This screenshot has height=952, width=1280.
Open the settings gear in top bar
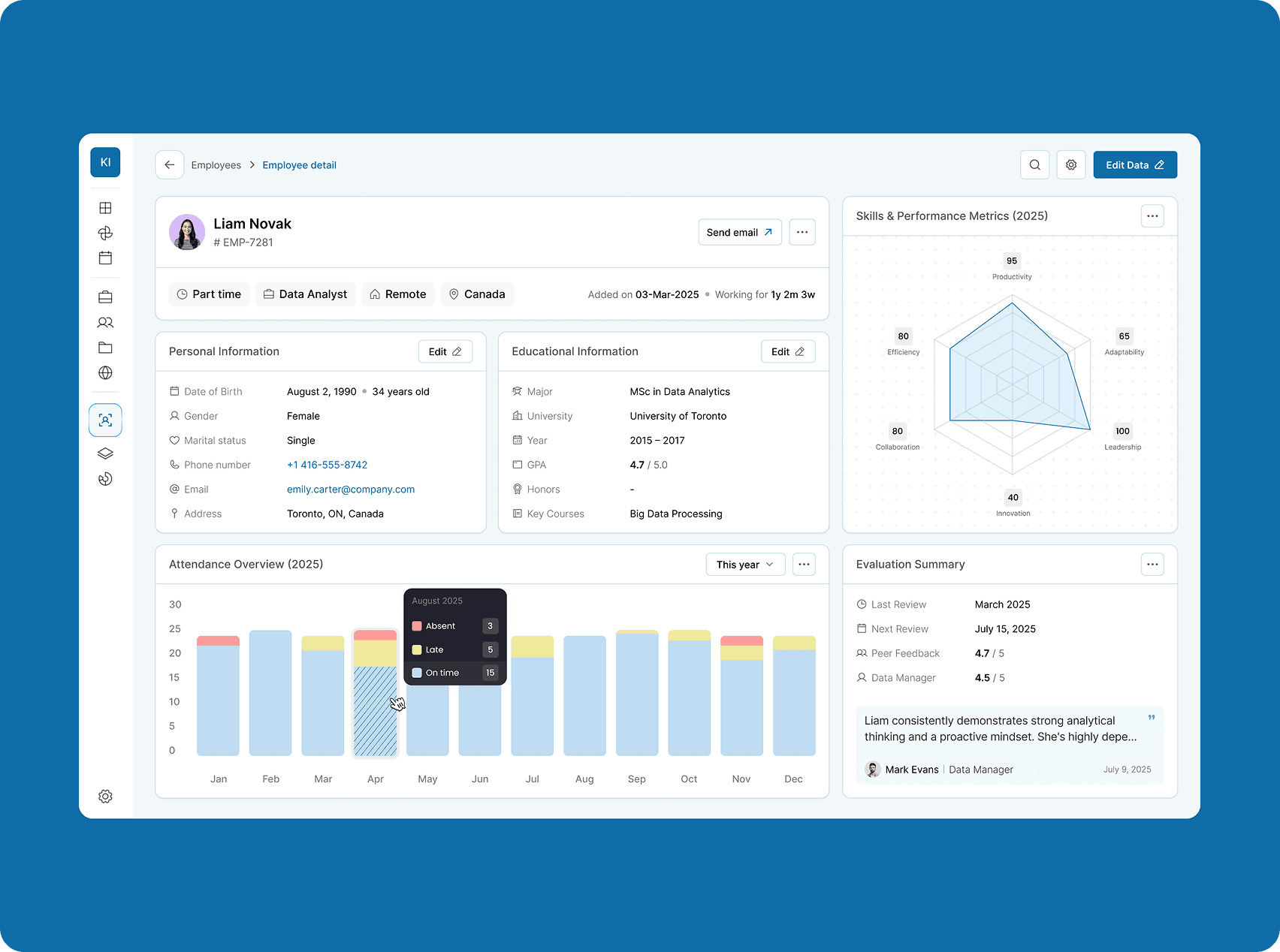click(x=1071, y=165)
